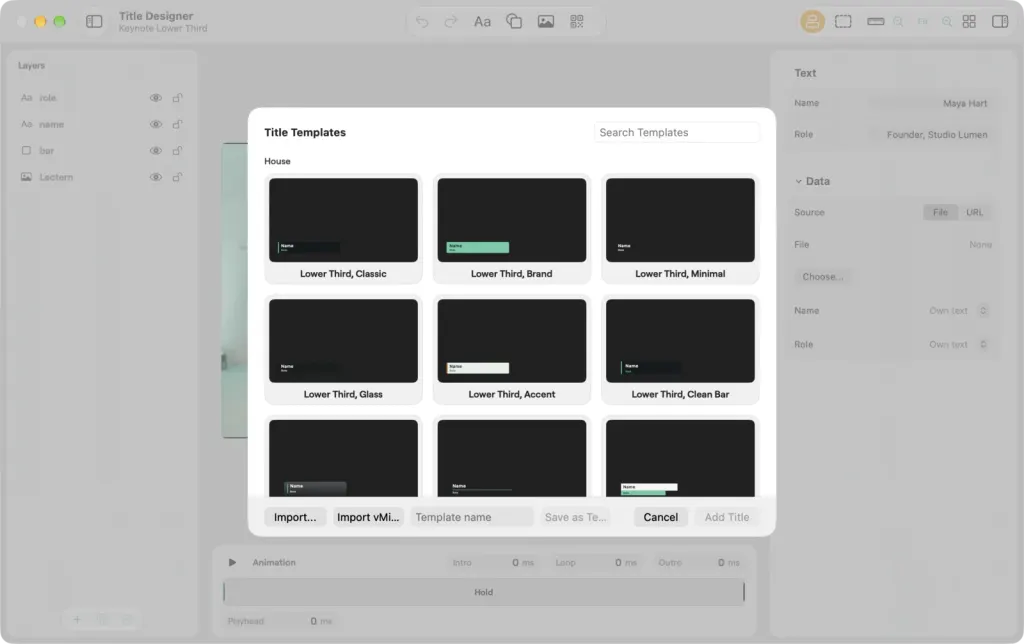Click the Import vMi... button
Viewport: 1024px width, 644px height.
(x=368, y=517)
